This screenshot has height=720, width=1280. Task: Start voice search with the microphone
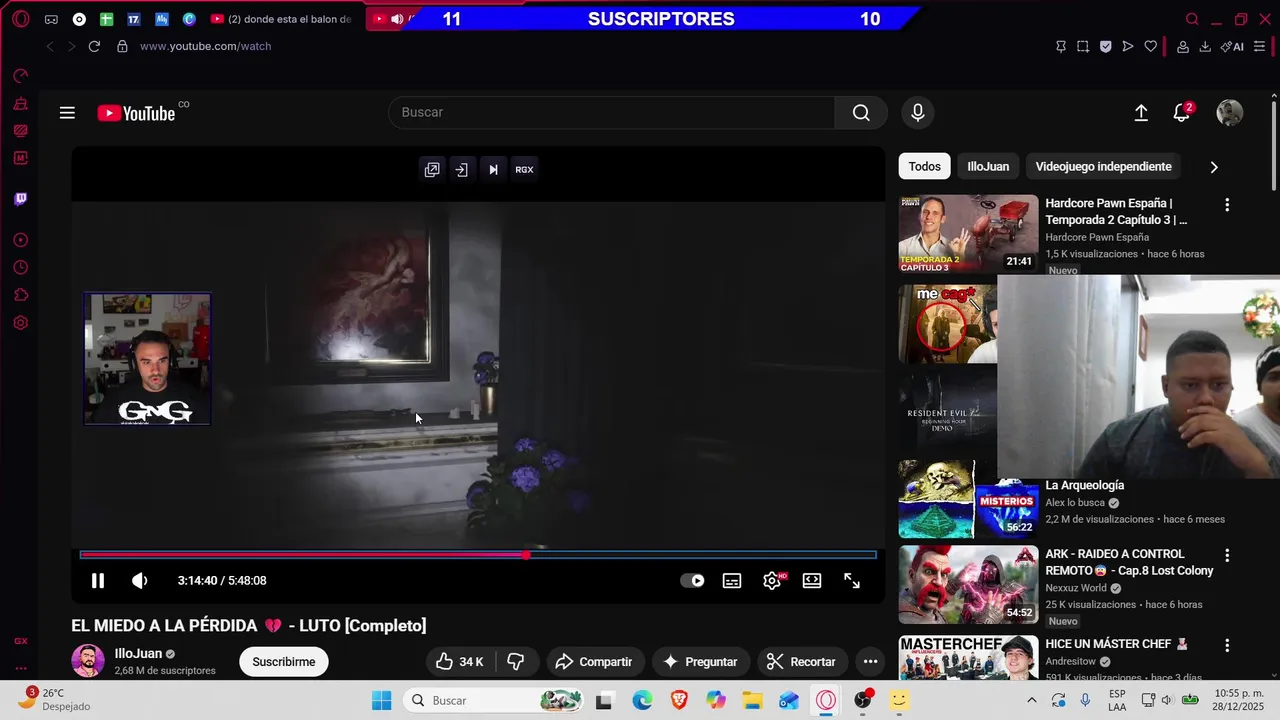918,113
